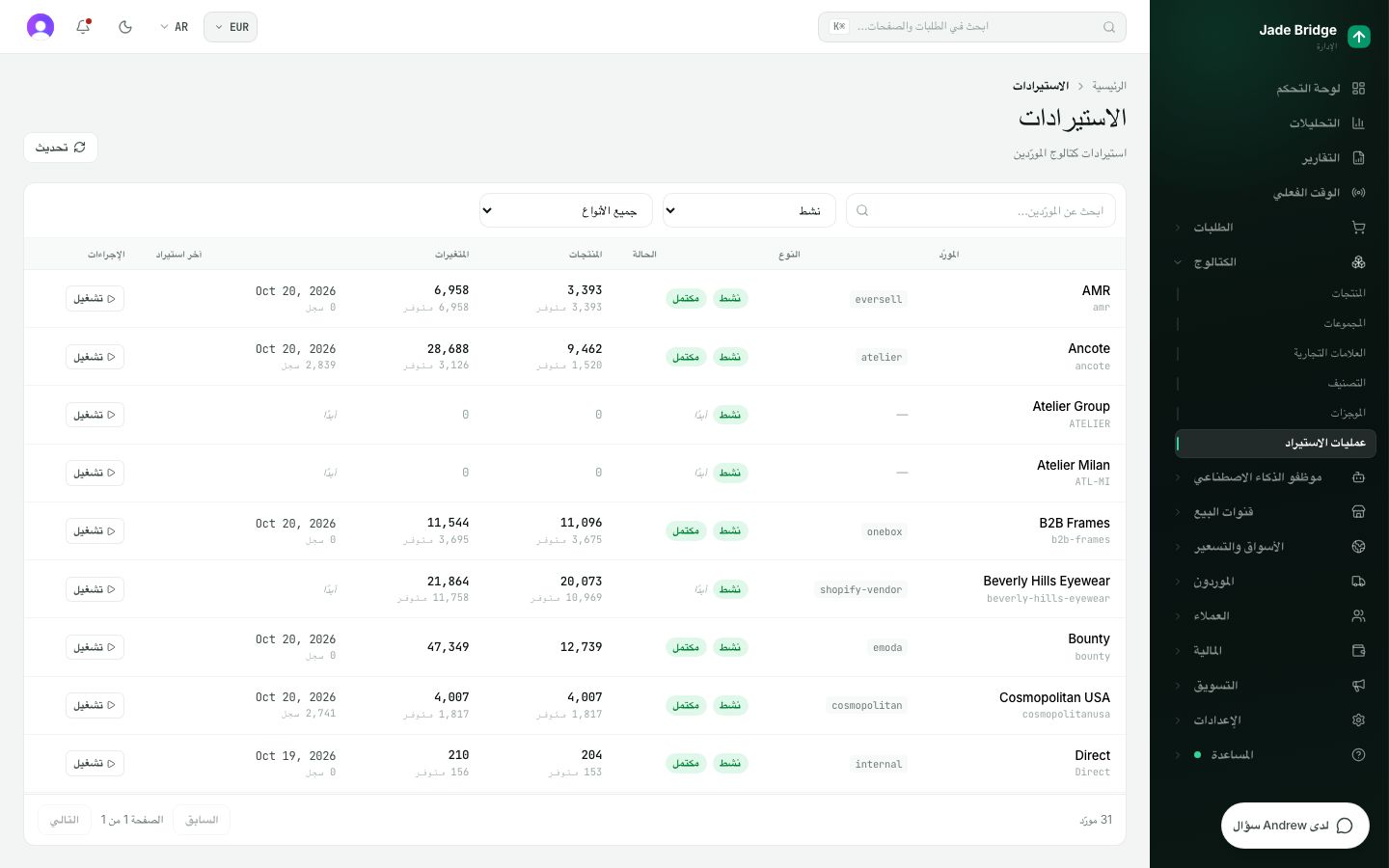Go to العلامات التجارية submenu item
Viewport: 1389px width, 868px height.
(1275, 353)
